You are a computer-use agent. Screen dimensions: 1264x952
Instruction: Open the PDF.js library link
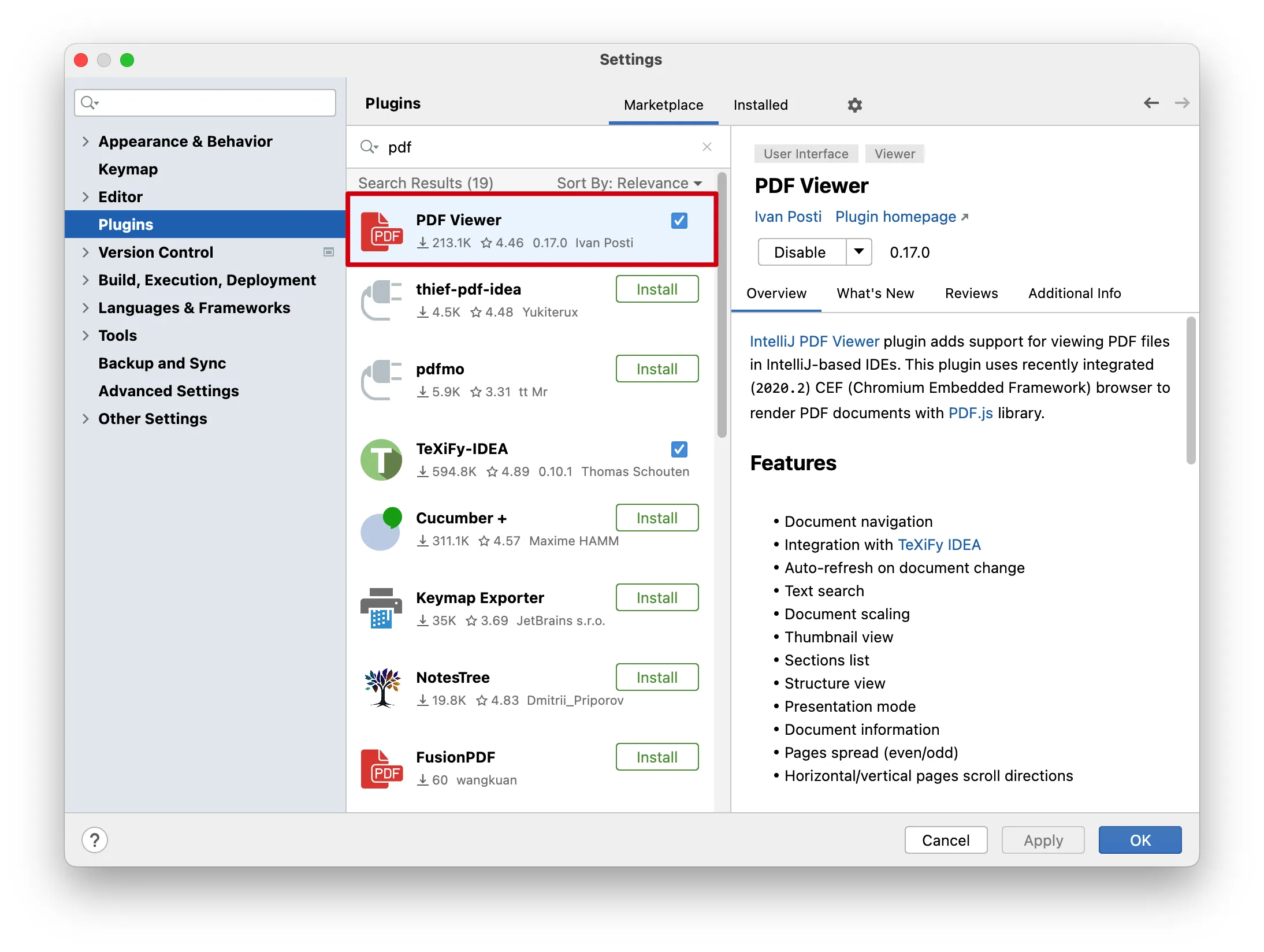click(971, 413)
